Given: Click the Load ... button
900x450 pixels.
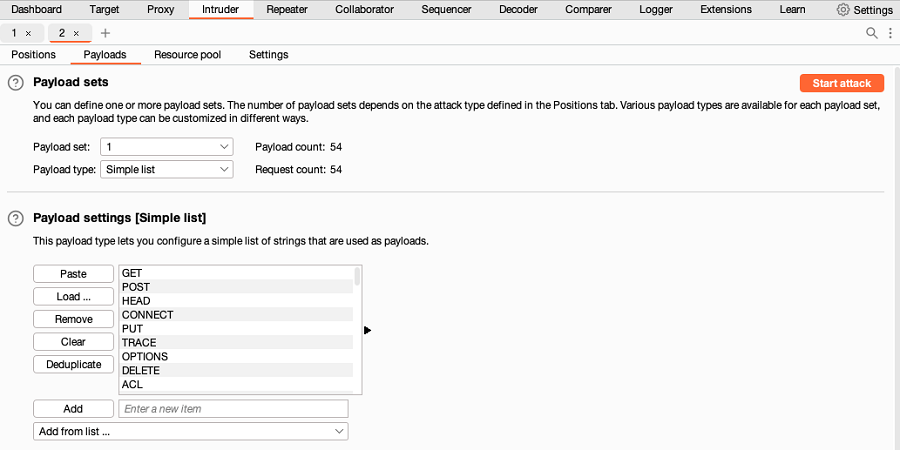Looking at the screenshot, I should click(x=73, y=297).
